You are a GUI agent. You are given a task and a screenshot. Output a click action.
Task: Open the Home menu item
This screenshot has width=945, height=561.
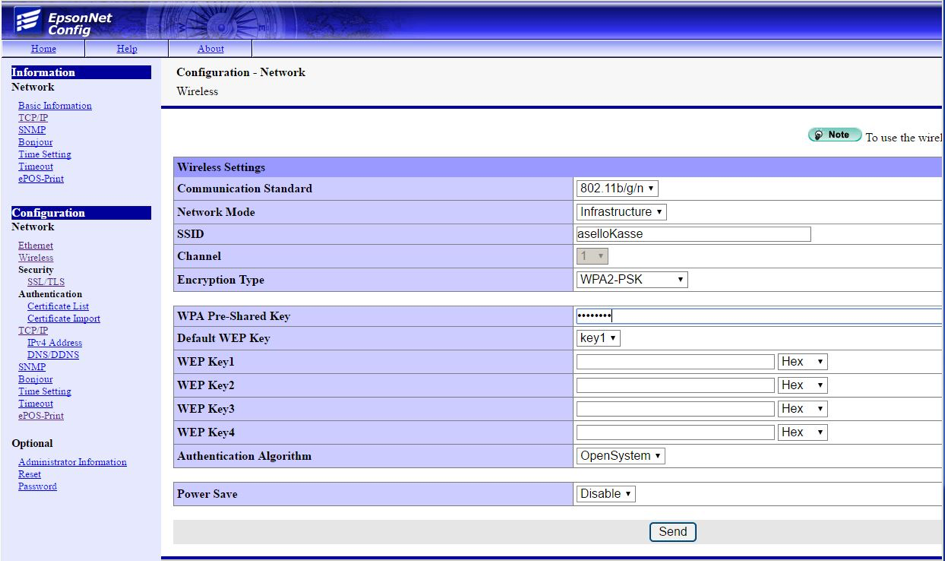[x=43, y=48]
